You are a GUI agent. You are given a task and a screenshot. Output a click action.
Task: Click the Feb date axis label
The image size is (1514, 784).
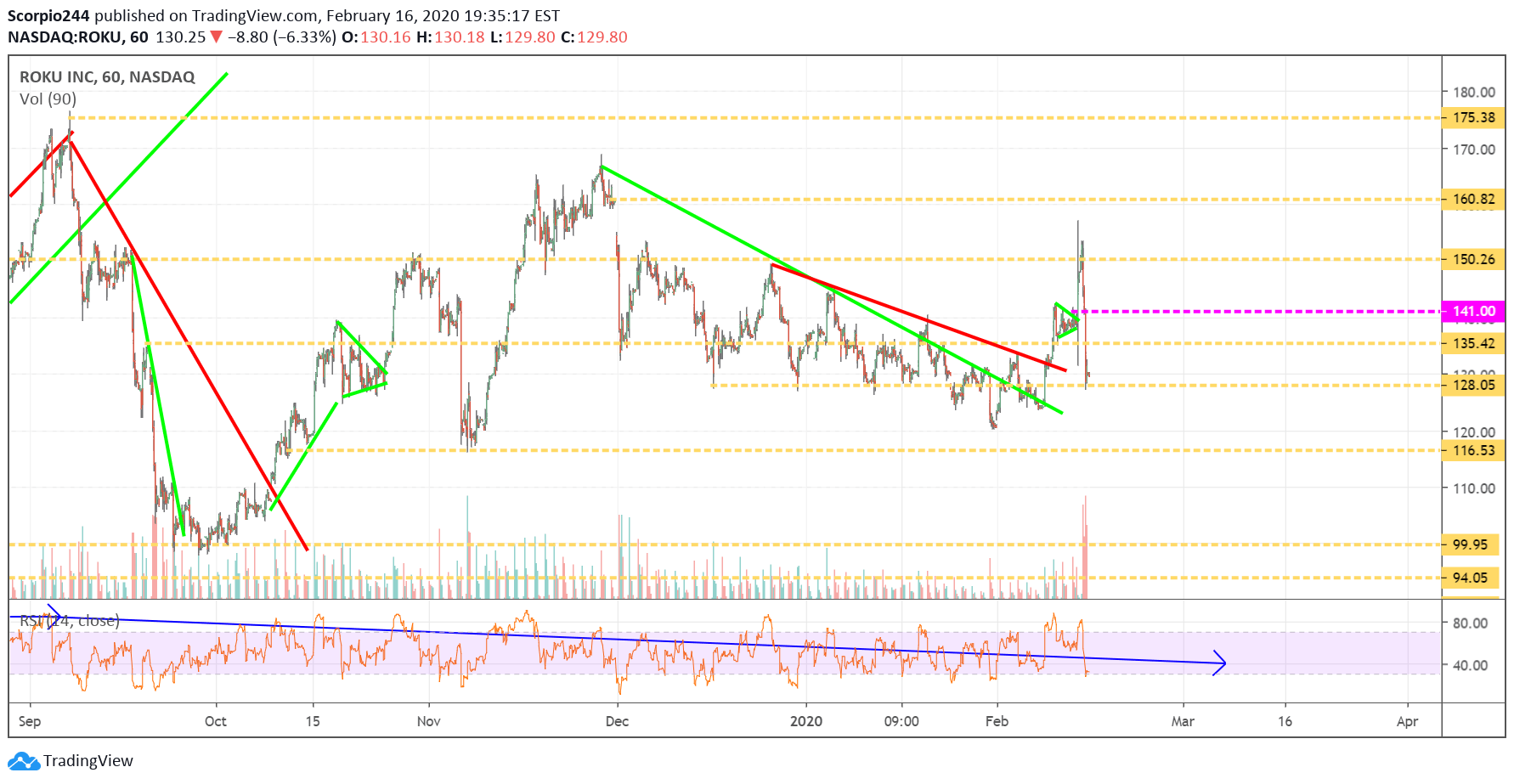tap(997, 721)
